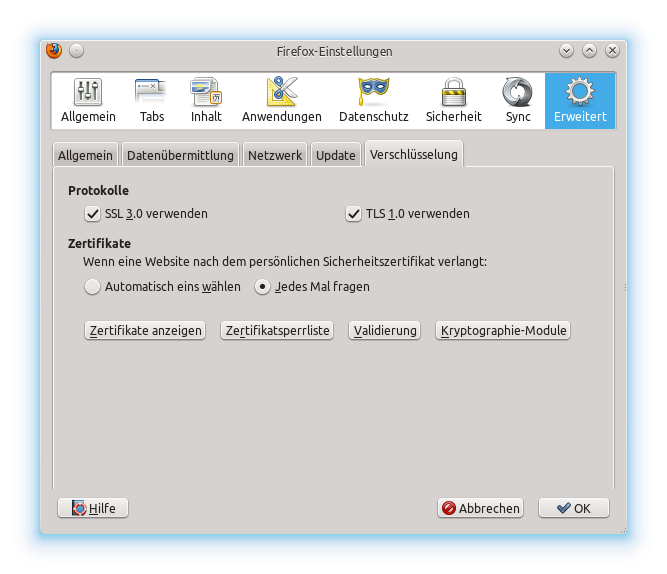
Task: Select the Erweitert gear category
Action: (580, 101)
